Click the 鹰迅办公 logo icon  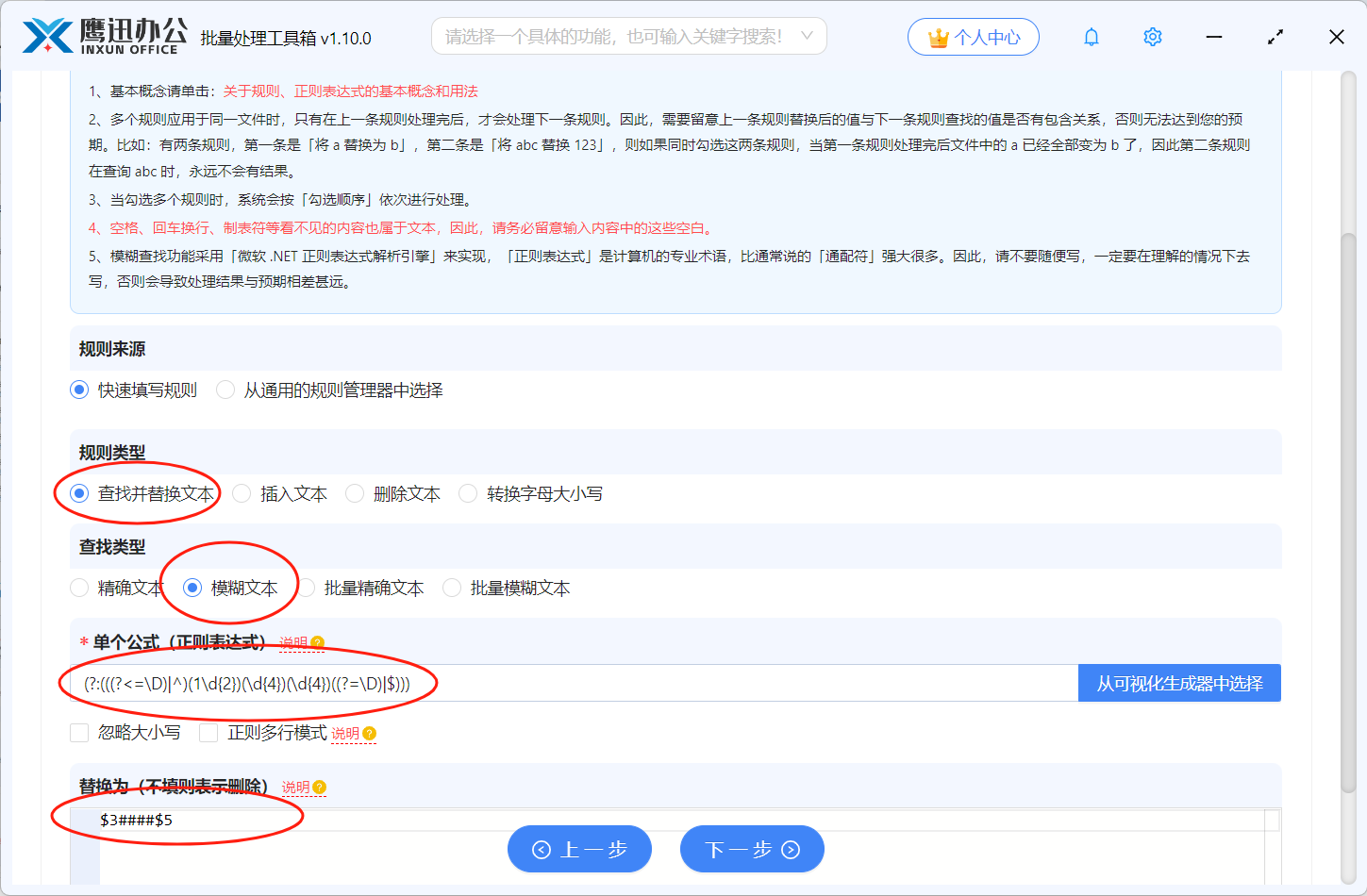(x=47, y=36)
